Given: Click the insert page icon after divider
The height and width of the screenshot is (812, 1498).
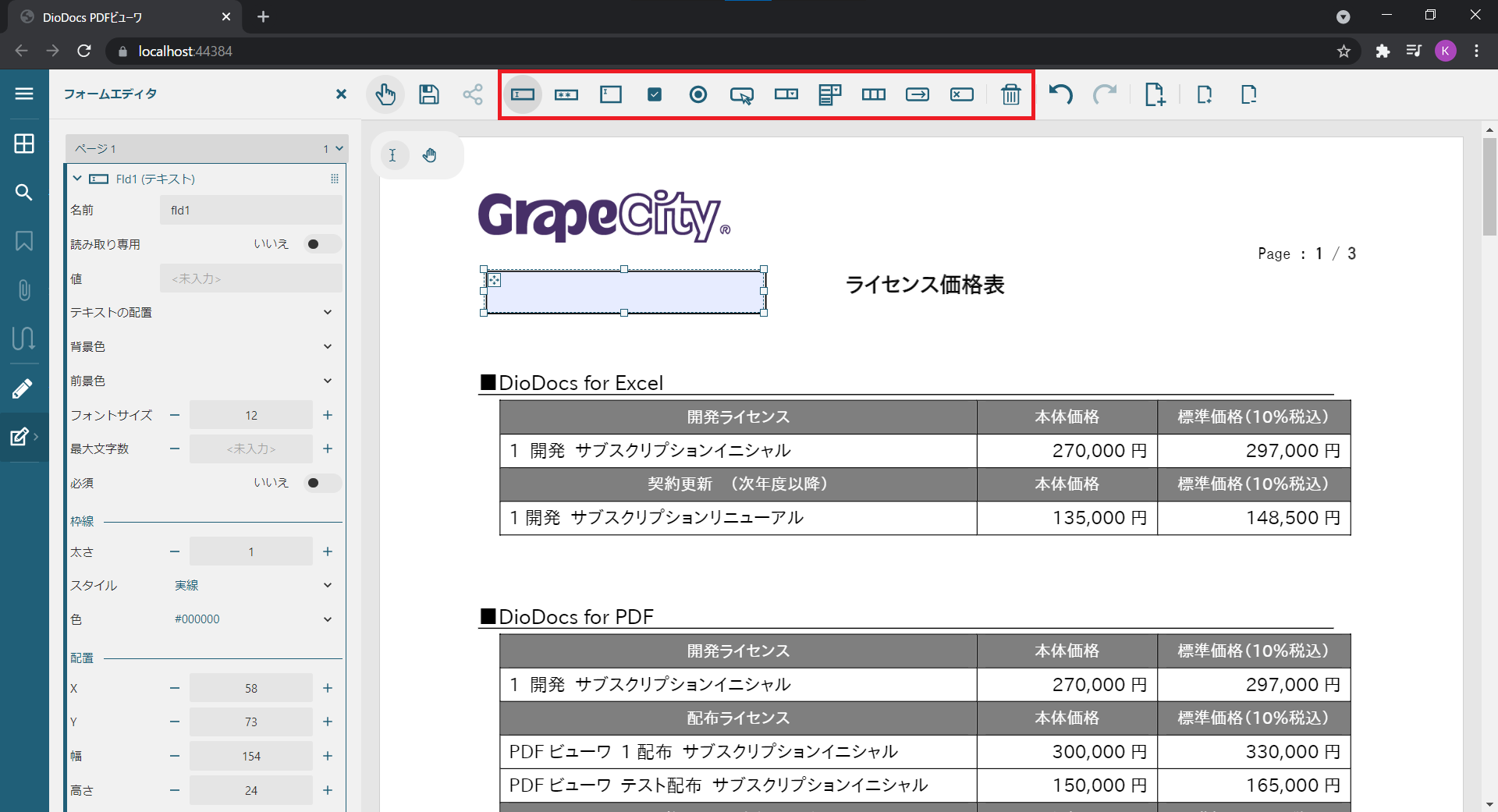Looking at the screenshot, I should pyautogui.click(x=1205, y=94).
